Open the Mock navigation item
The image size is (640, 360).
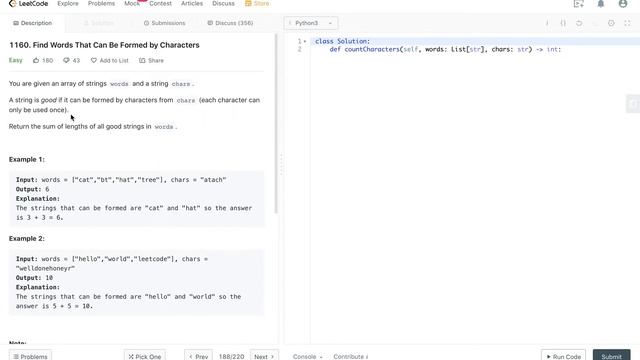coord(132,3)
